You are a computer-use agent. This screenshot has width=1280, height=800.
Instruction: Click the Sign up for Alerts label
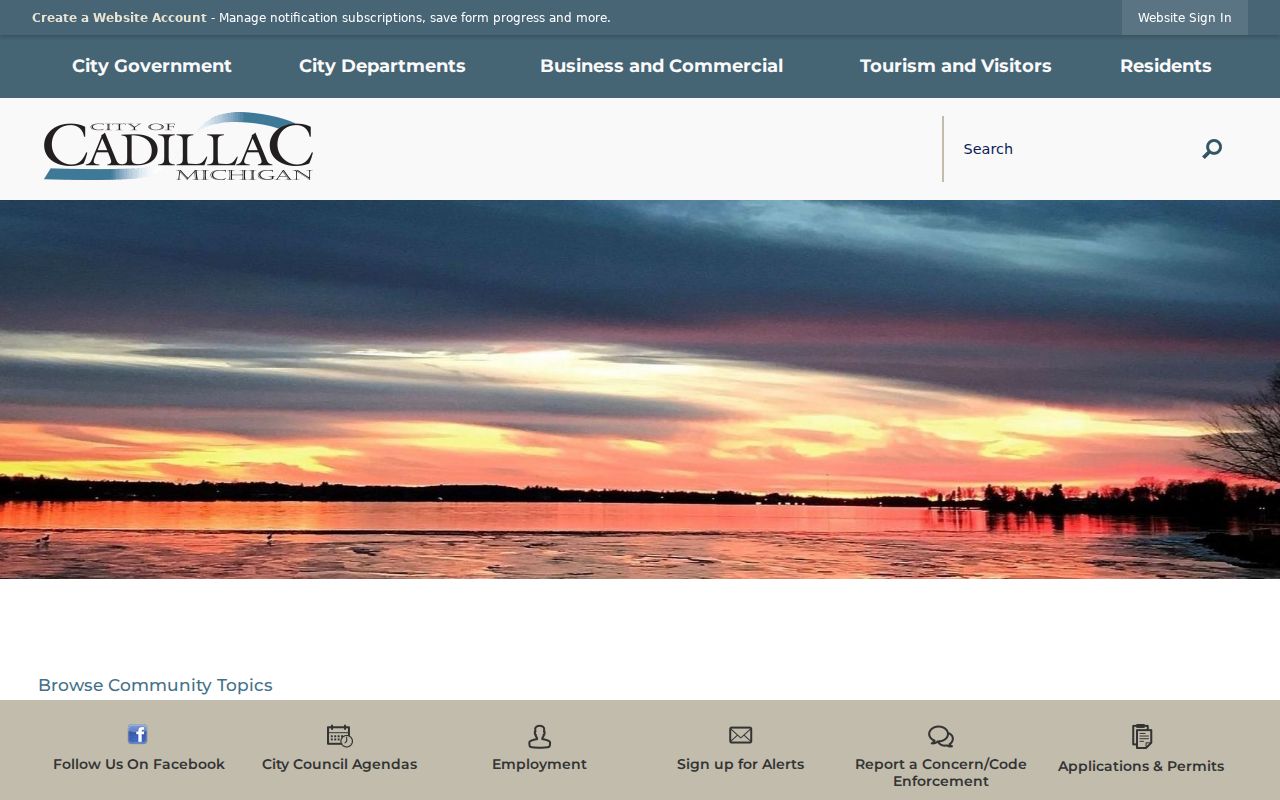[741, 764]
